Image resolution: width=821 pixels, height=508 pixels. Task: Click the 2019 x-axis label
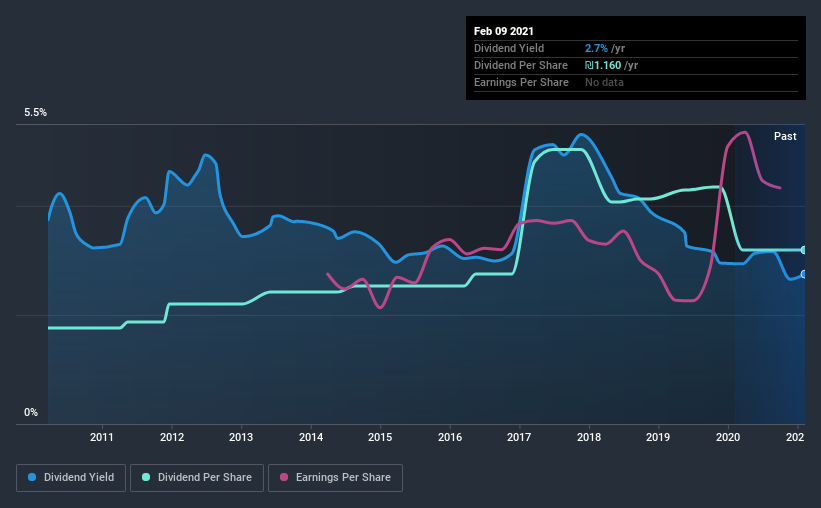tap(658, 437)
